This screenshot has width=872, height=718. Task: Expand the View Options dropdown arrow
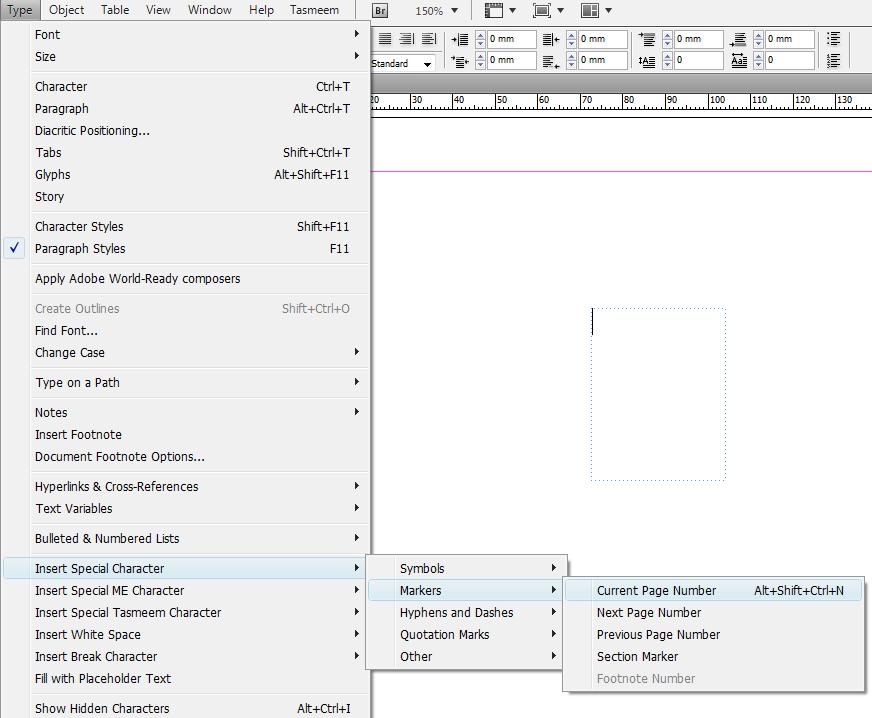(x=513, y=10)
